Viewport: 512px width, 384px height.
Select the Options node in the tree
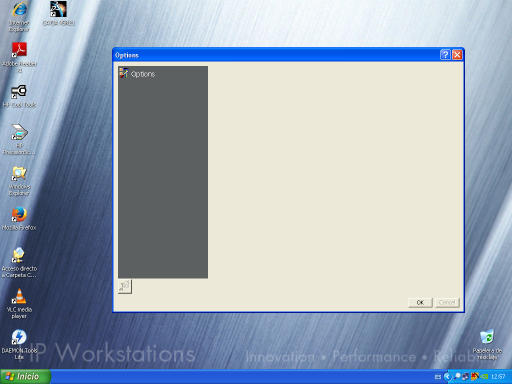click(137, 74)
